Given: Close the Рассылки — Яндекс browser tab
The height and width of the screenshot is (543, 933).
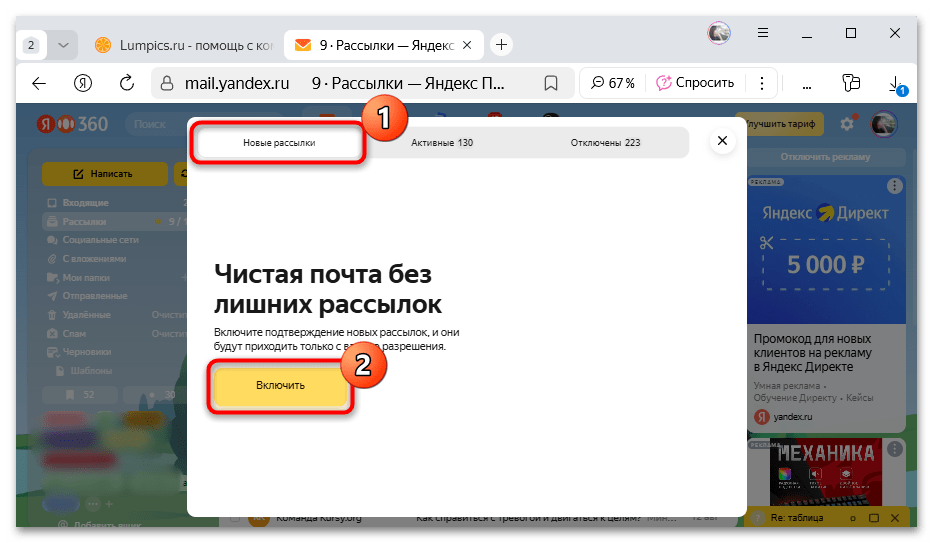Looking at the screenshot, I should pos(467,45).
